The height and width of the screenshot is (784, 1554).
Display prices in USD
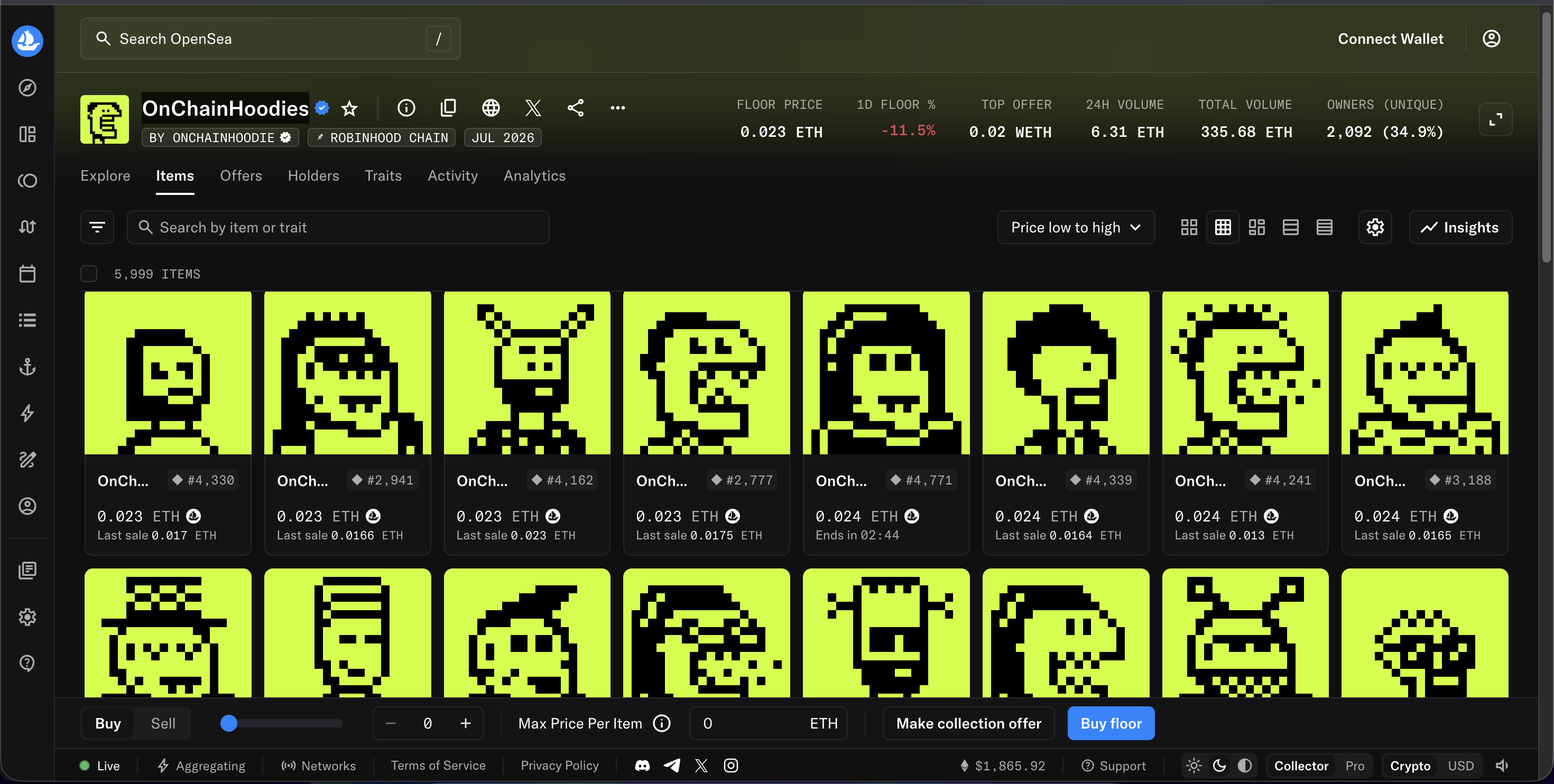coord(1460,766)
